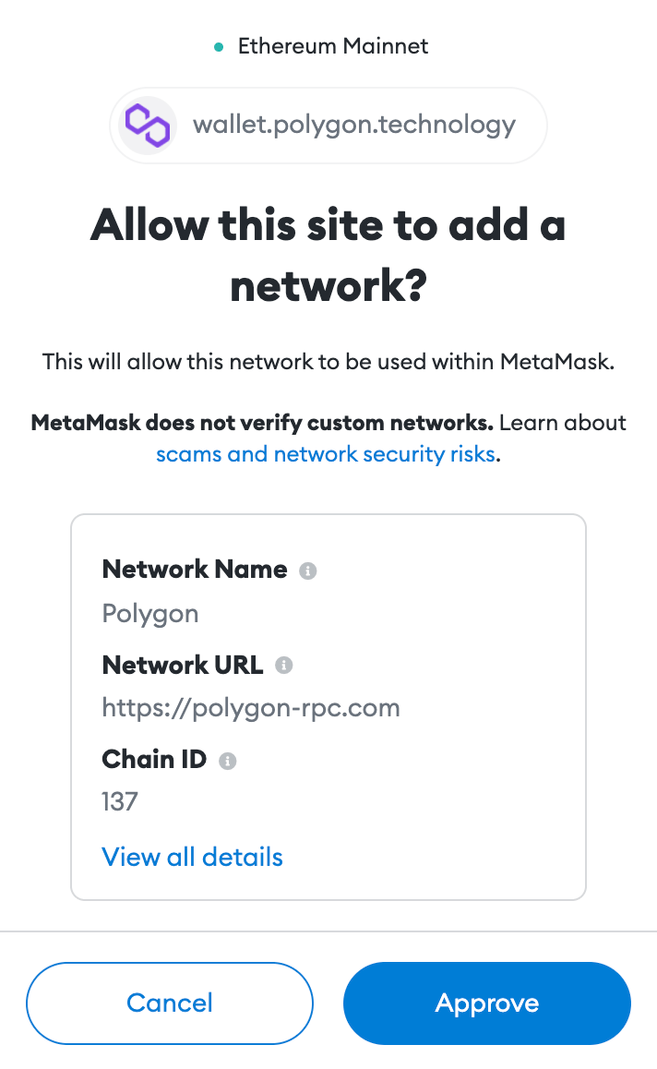657x1069 pixels.
Task: Click the Network URL info icon
Action: [284, 665]
